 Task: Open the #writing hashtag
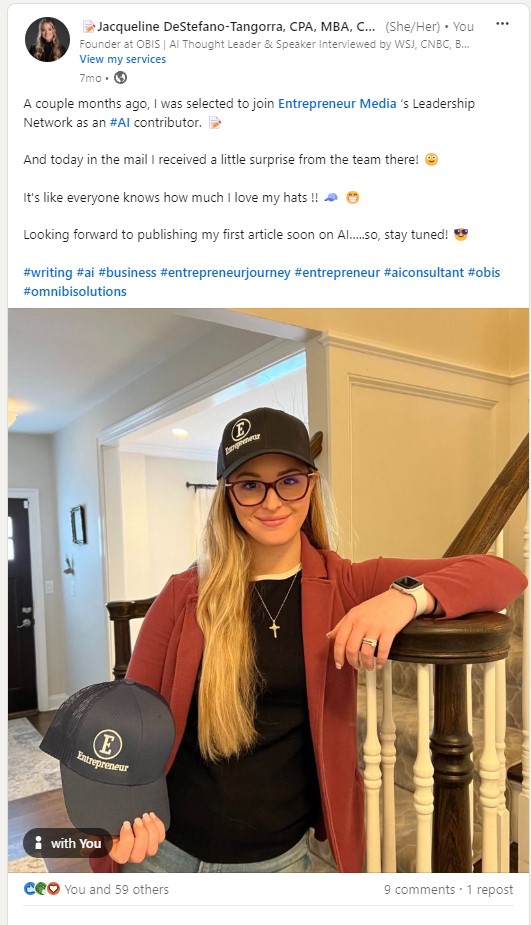(48, 273)
